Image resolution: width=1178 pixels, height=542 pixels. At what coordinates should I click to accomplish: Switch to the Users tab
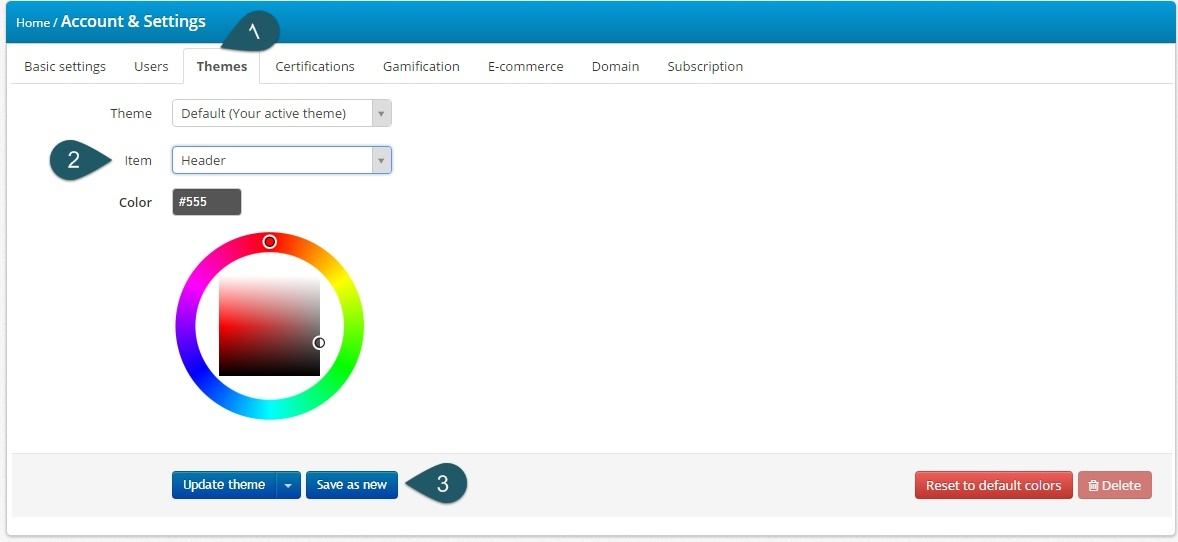coord(151,66)
